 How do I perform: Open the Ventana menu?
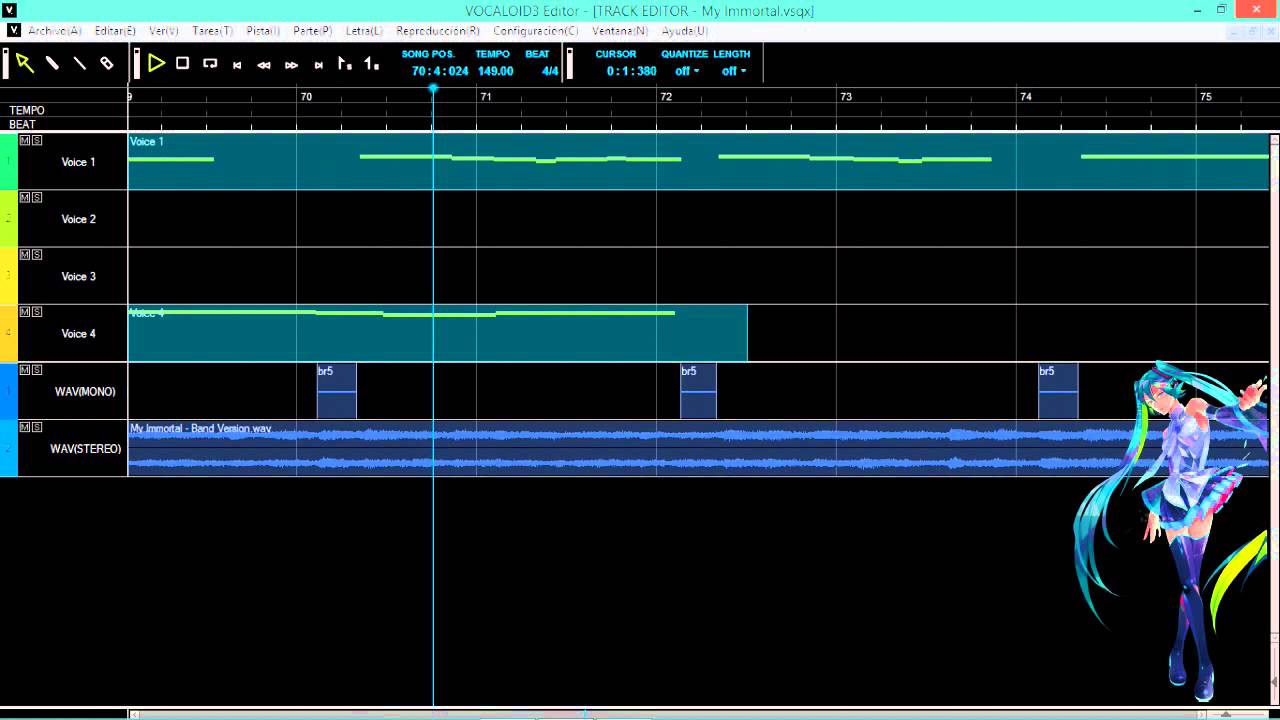click(620, 31)
